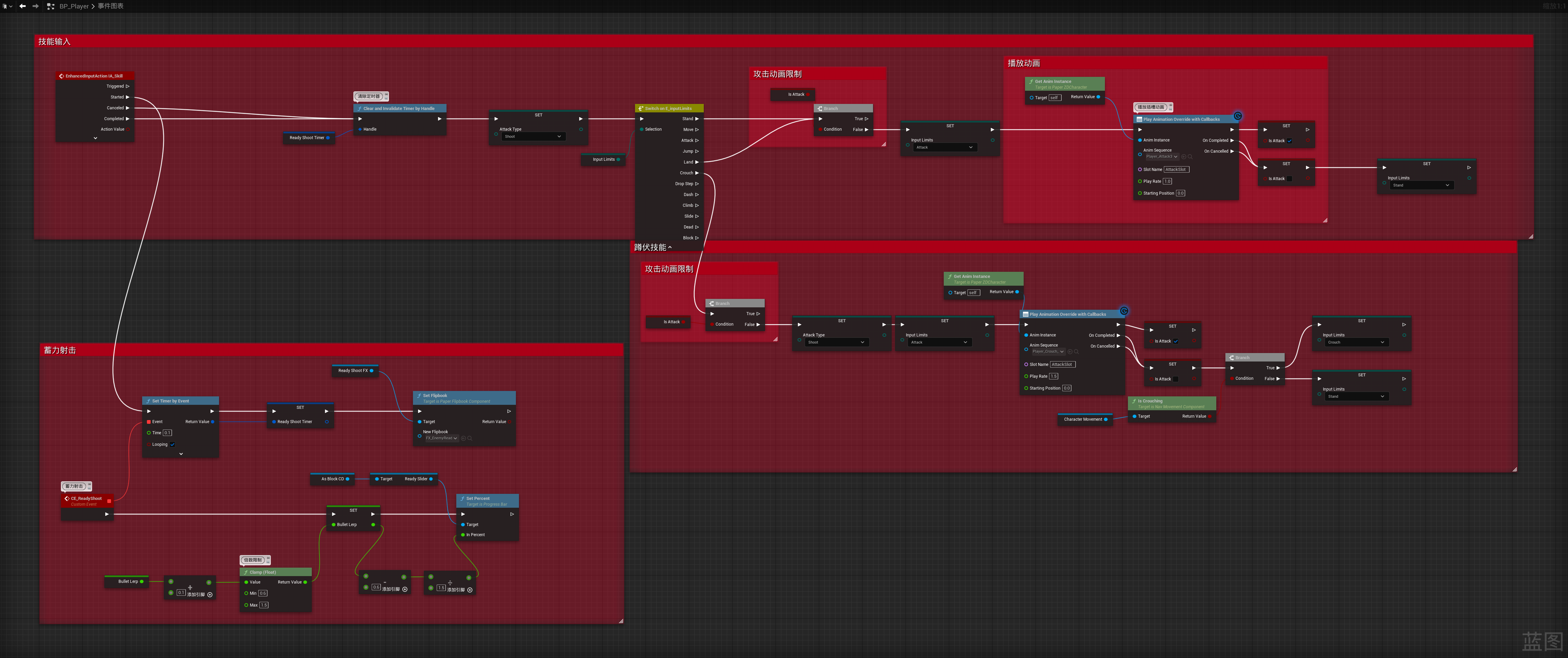Uncheck Is Attack in the On Completed SET node

[x=1289, y=140]
